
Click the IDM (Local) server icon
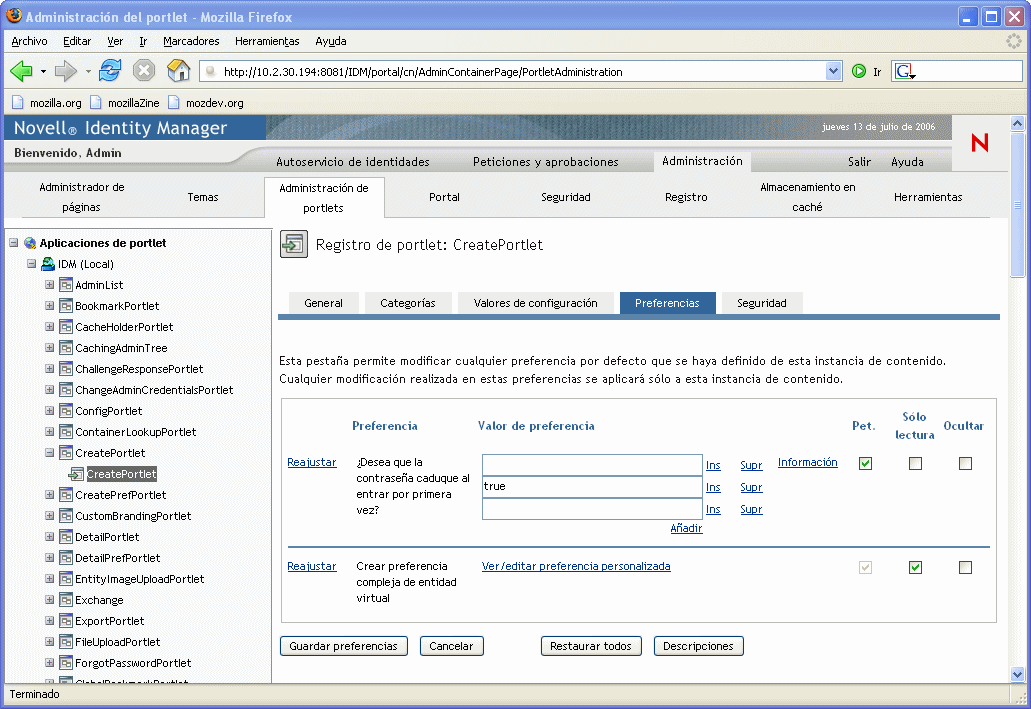tap(48, 264)
